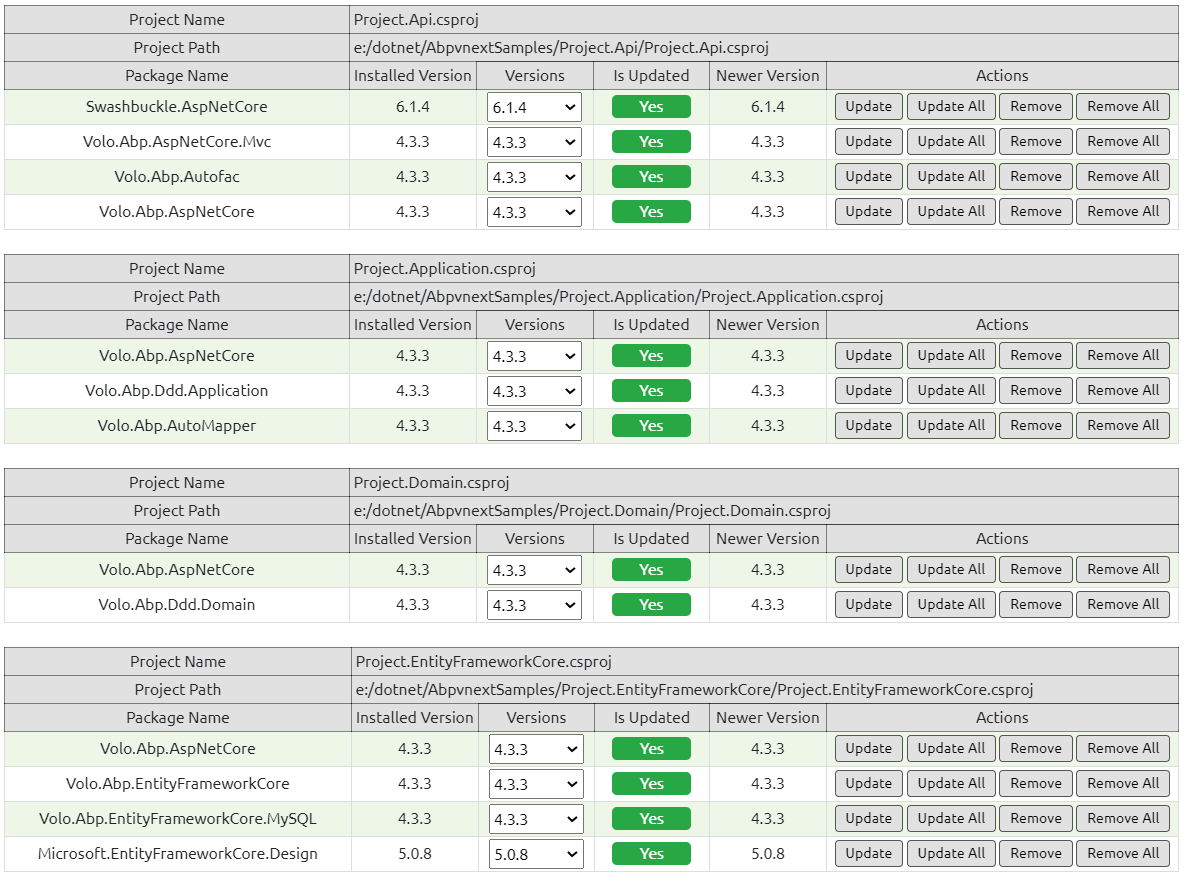The width and height of the screenshot is (1187, 877).
Task: Click Remove All for Microsoft.EntityFrameworkCore.Design
Action: [x=1123, y=854]
